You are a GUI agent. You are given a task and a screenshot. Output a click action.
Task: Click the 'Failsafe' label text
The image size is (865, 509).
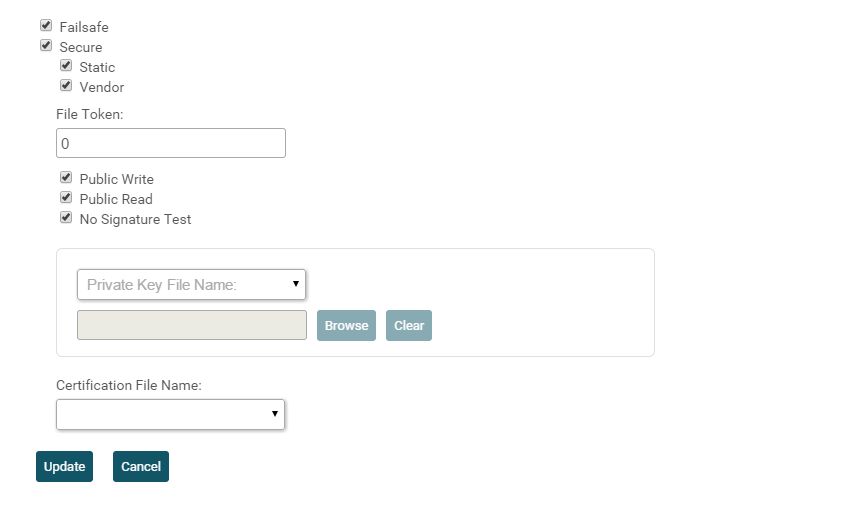[x=84, y=27]
